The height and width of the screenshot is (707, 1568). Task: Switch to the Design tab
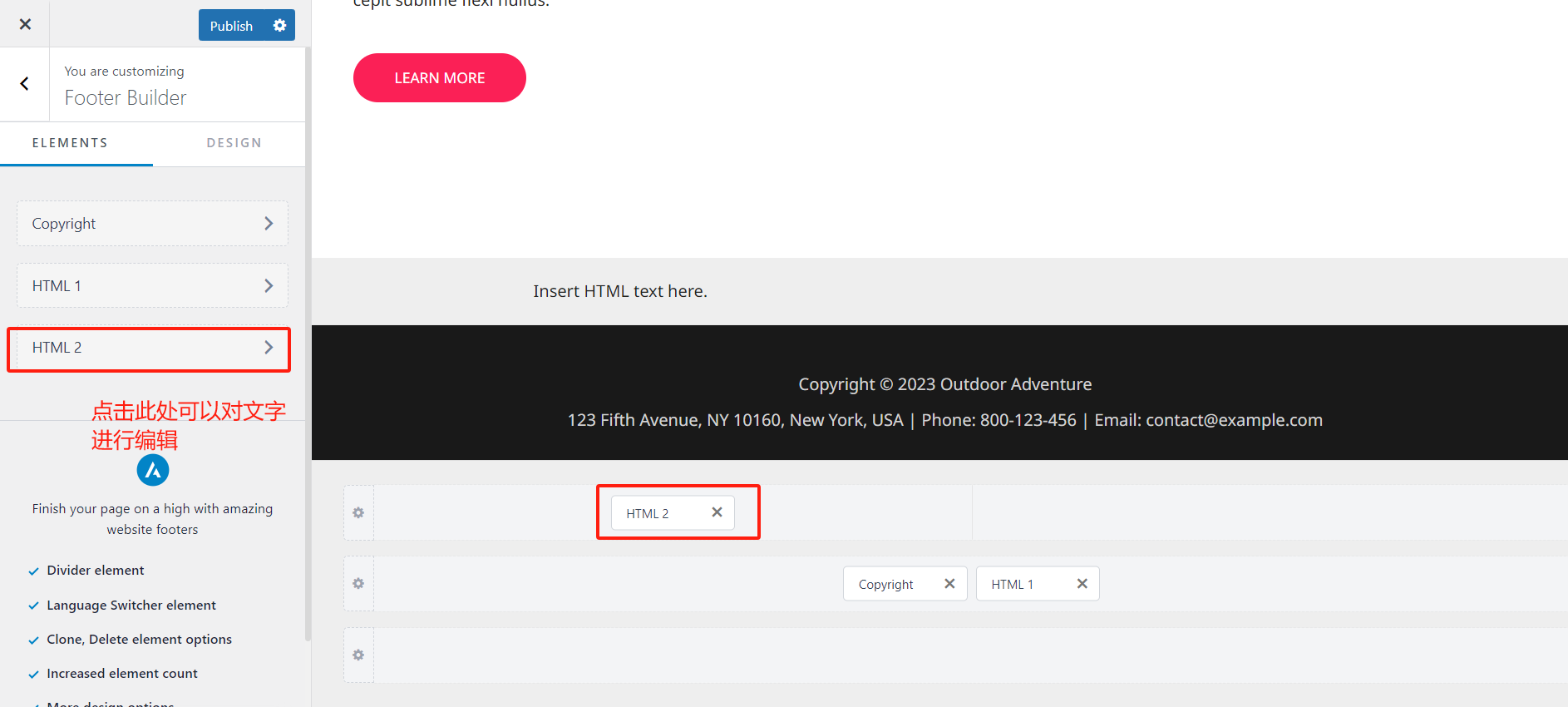(x=234, y=143)
